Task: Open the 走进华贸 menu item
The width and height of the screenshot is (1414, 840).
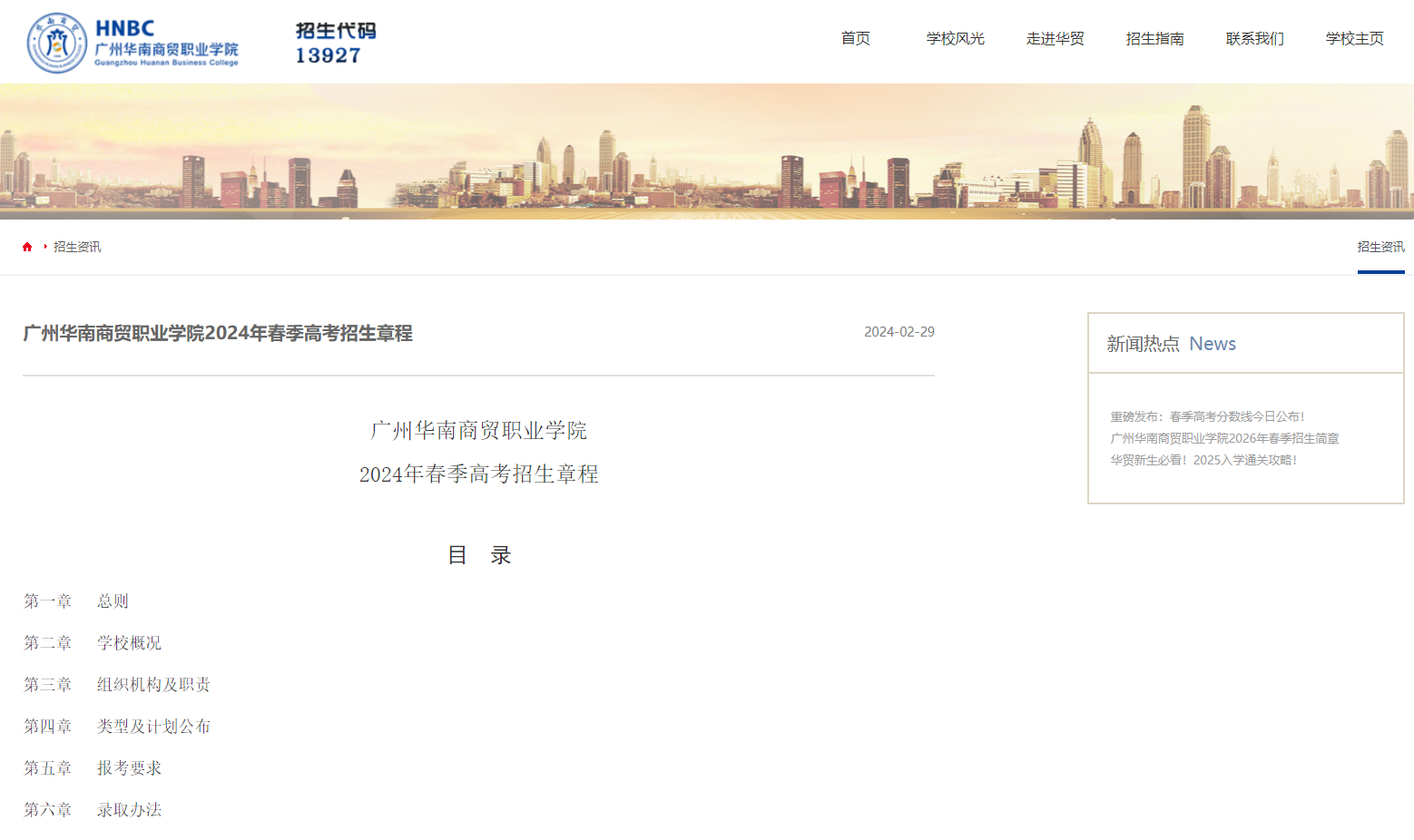Action: (x=1055, y=39)
